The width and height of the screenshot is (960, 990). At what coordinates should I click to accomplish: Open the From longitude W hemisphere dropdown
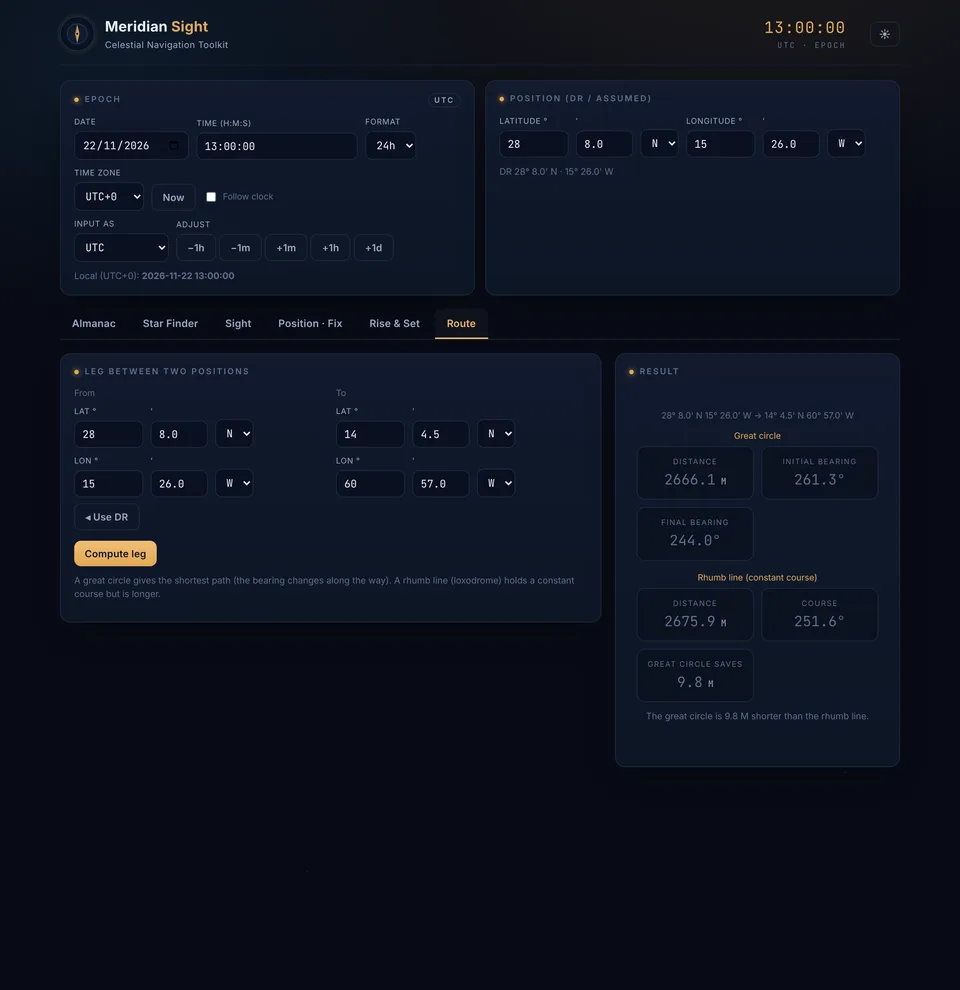point(234,483)
